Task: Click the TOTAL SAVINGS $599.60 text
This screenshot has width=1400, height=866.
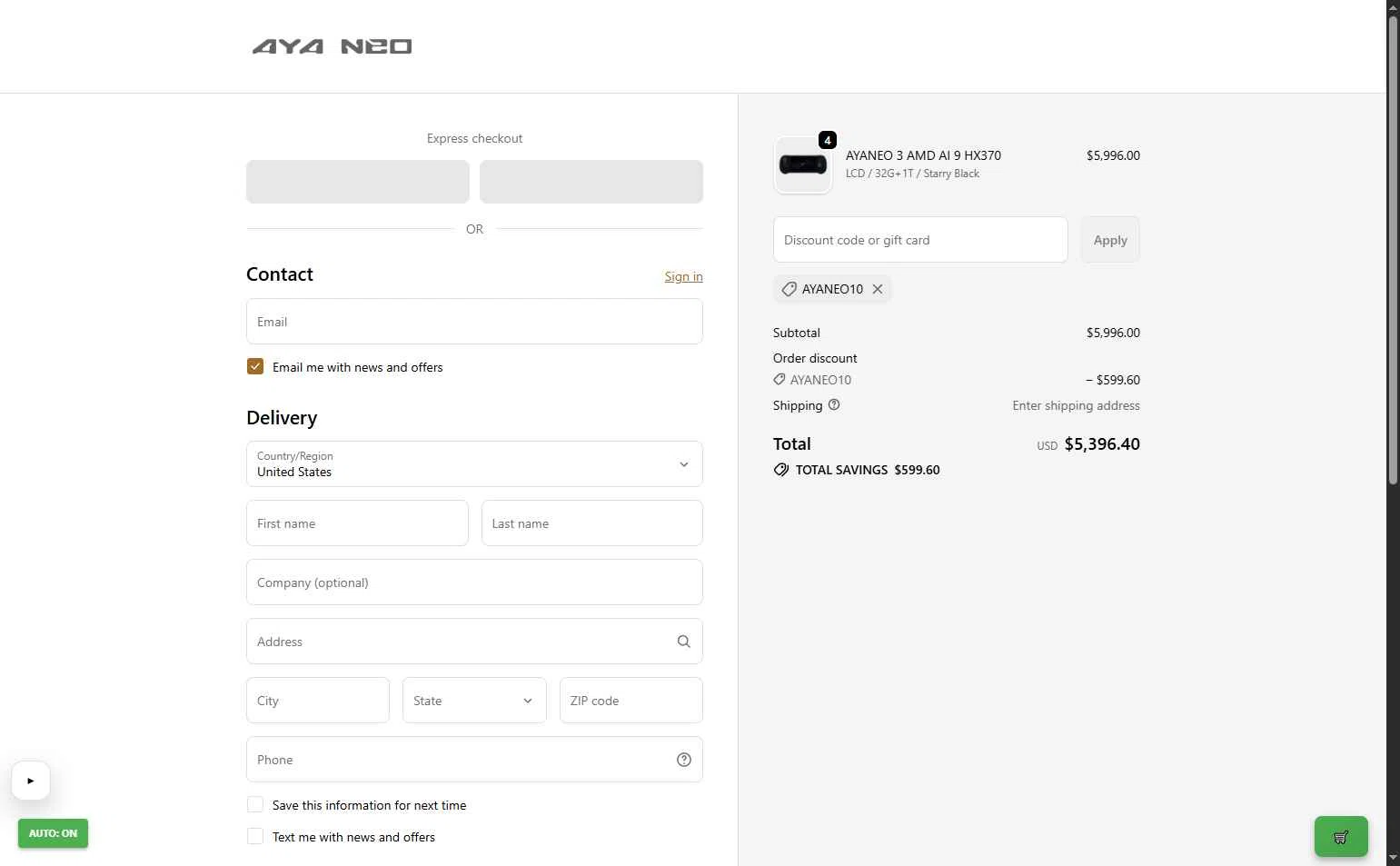Action: point(868,470)
